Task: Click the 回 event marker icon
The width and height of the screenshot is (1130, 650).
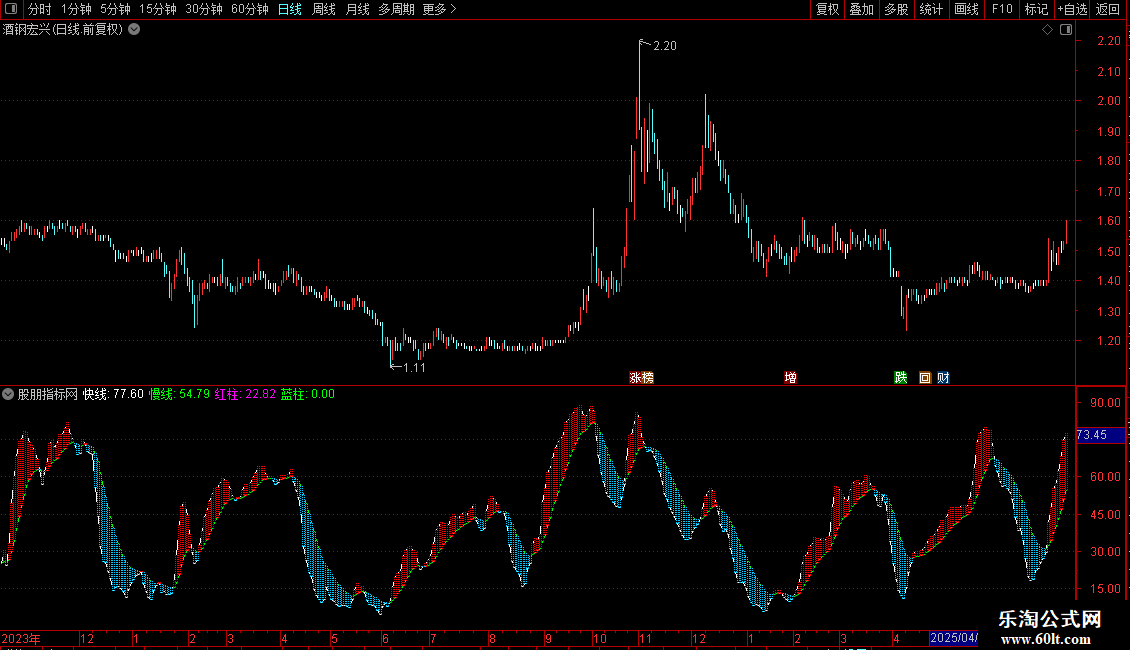Action: pos(925,378)
